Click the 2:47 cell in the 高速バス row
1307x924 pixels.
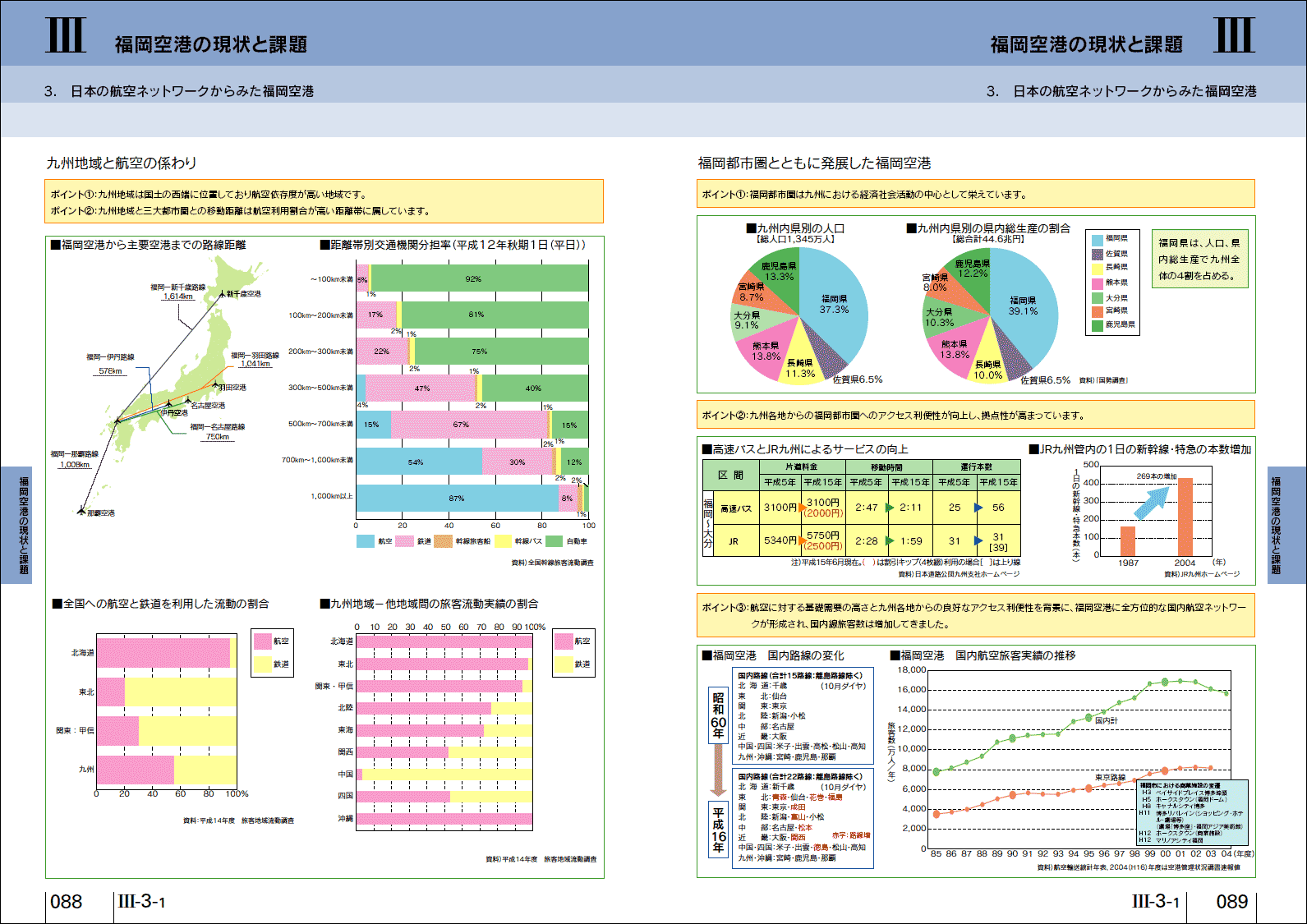[867, 508]
